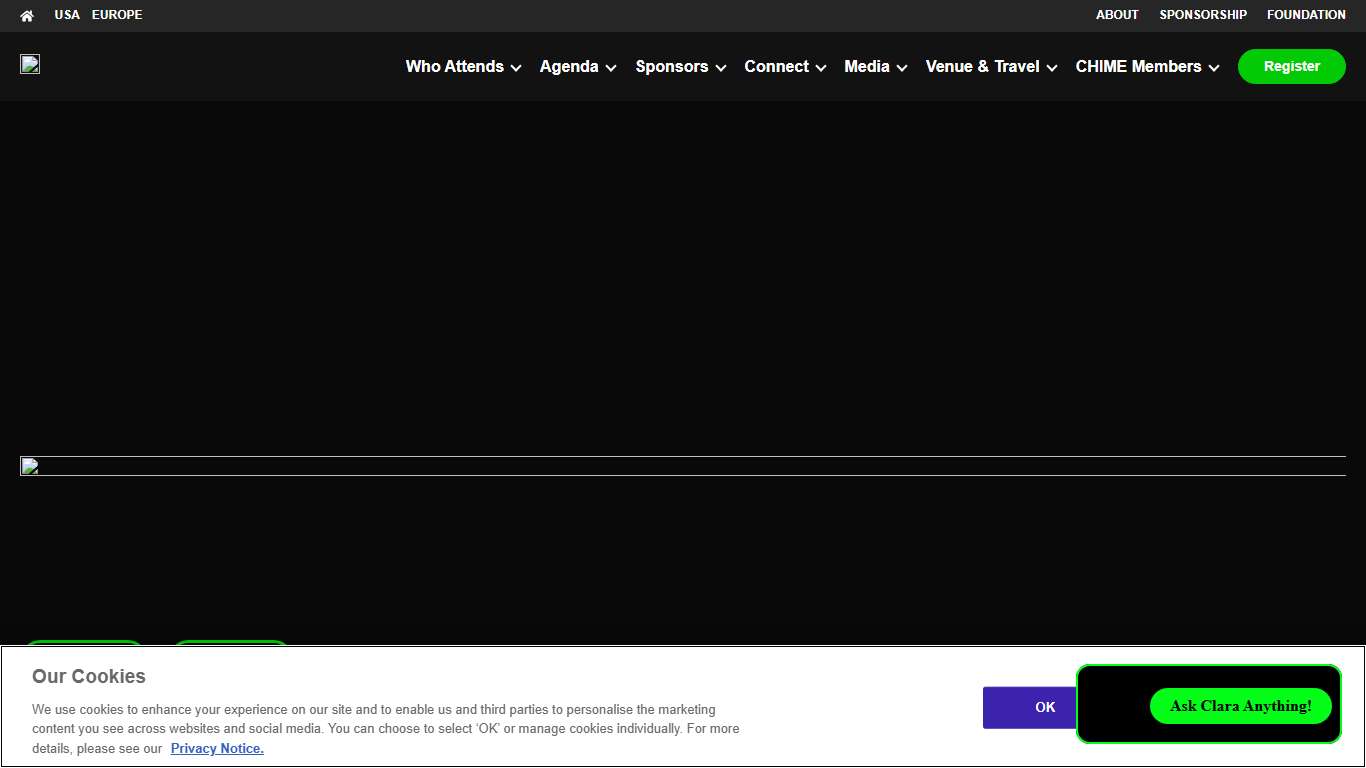1366x768 pixels.
Task: Switch to the EUROPE site link
Action: pyautogui.click(x=117, y=15)
